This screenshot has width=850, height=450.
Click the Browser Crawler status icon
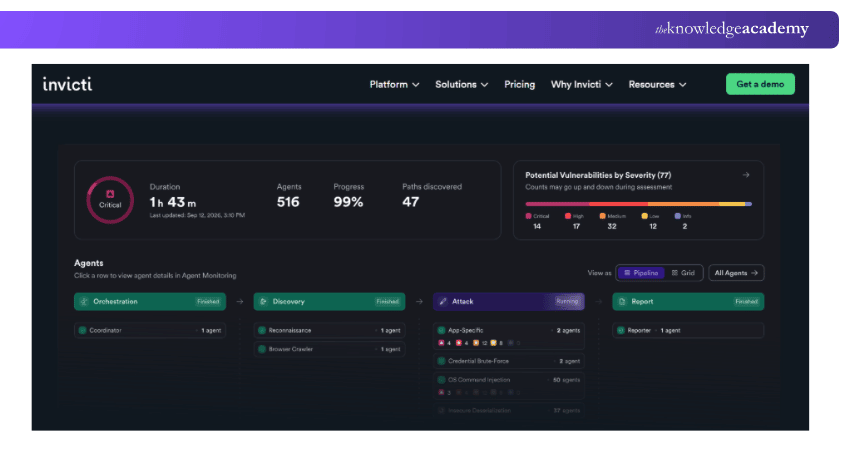[x=262, y=349]
